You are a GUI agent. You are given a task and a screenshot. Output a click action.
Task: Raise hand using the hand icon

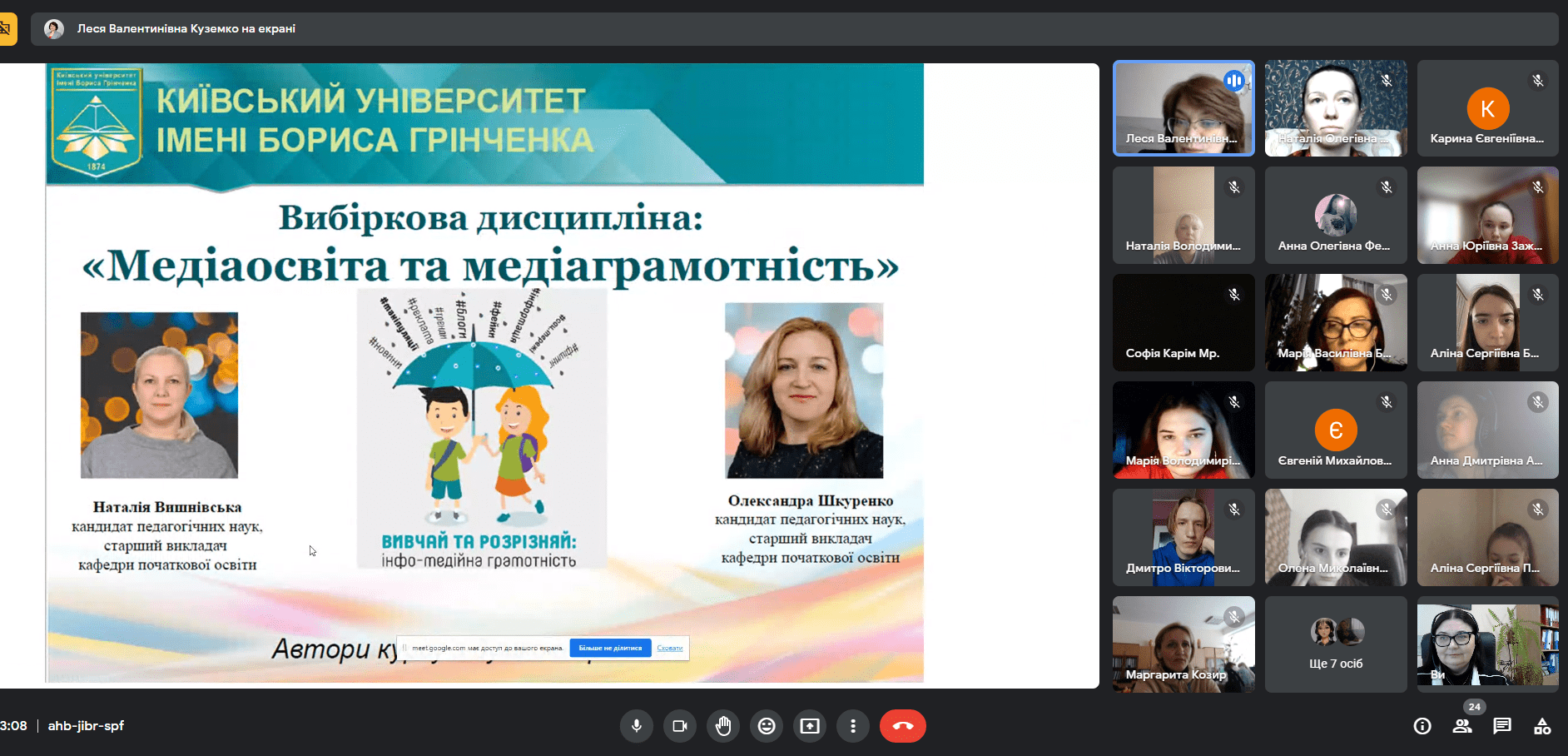[x=723, y=726]
